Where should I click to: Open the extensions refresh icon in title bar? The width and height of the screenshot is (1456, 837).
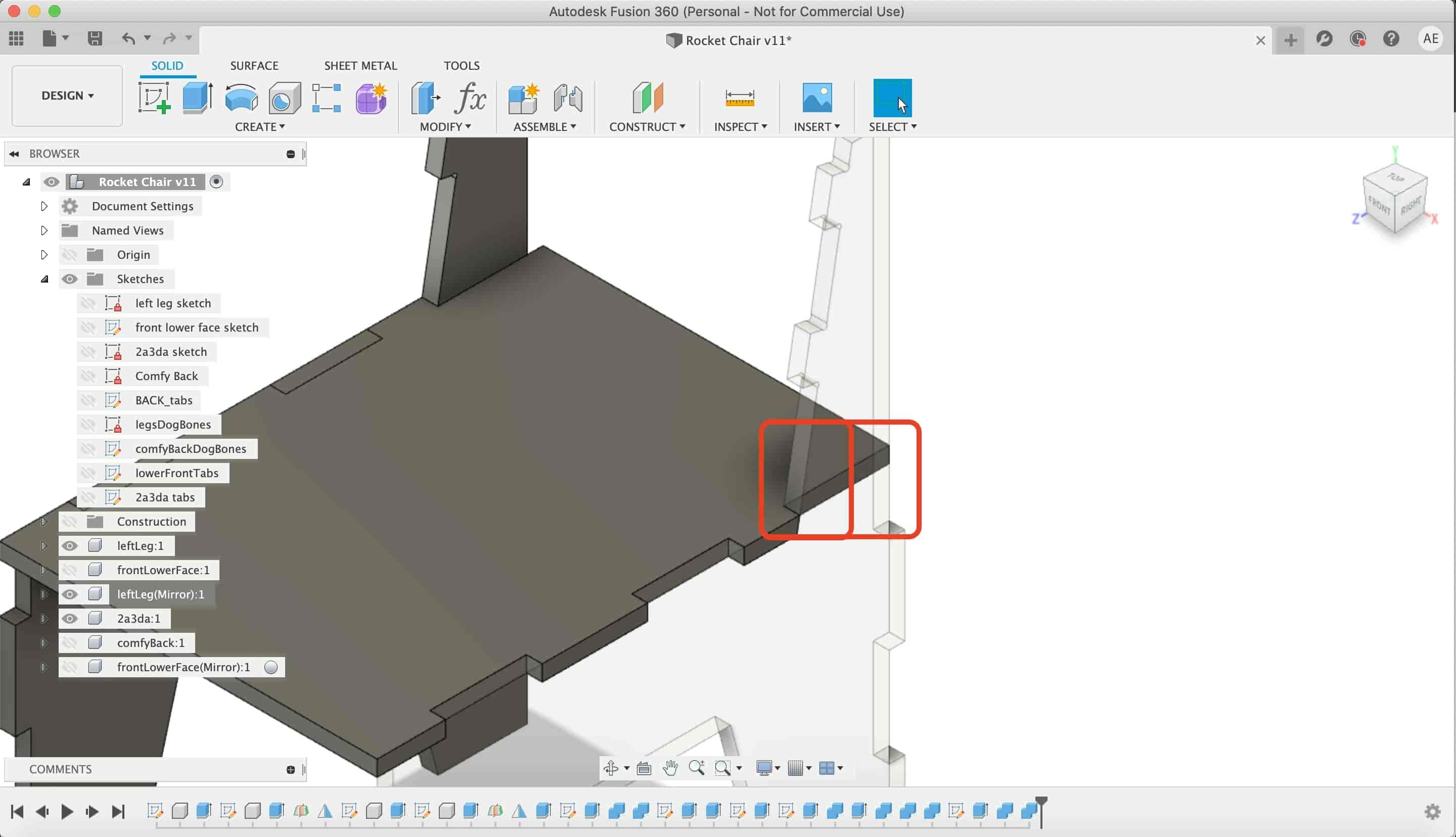pyautogui.click(x=1325, y=38)
